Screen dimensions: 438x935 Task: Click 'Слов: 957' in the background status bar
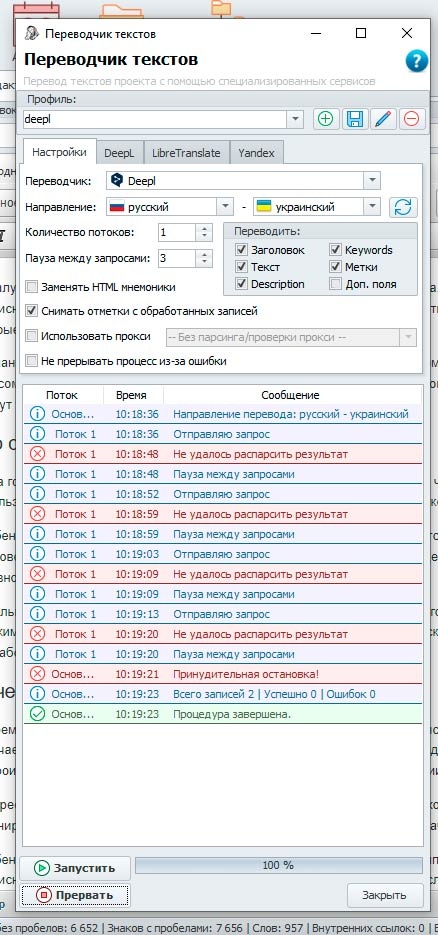tap(279, 928)
